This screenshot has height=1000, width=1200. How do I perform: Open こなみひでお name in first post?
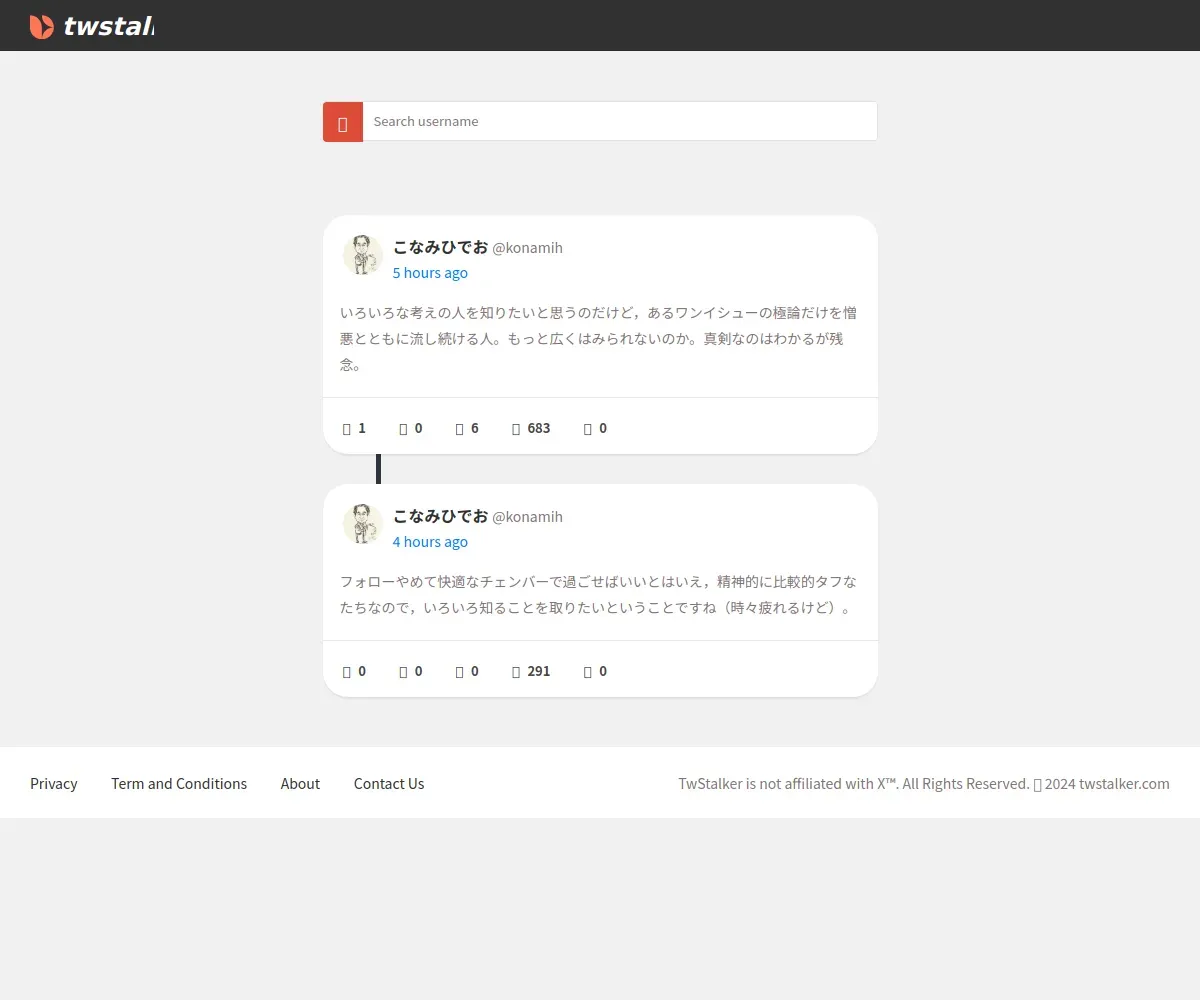click(440, 247)
